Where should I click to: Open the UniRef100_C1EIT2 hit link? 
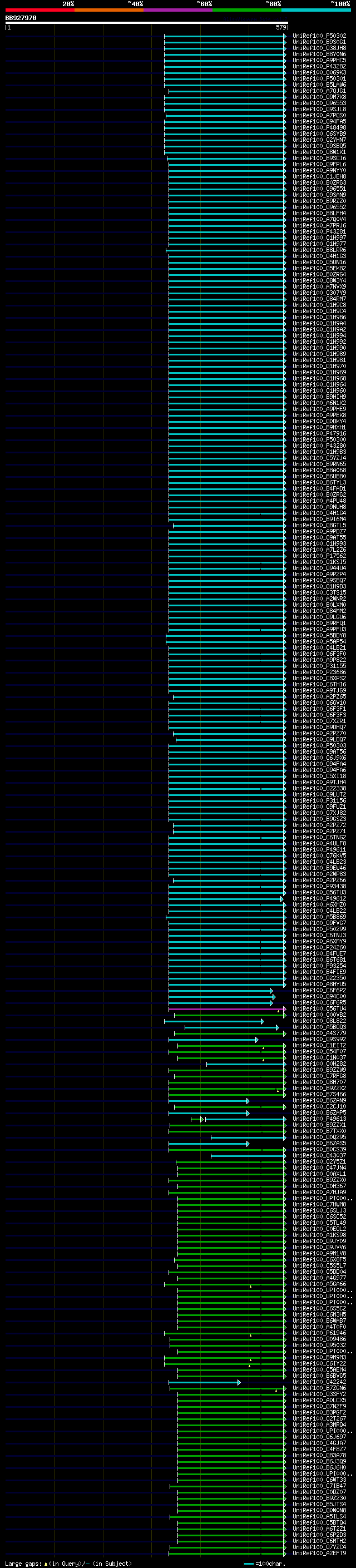[x=319, y=1046]
